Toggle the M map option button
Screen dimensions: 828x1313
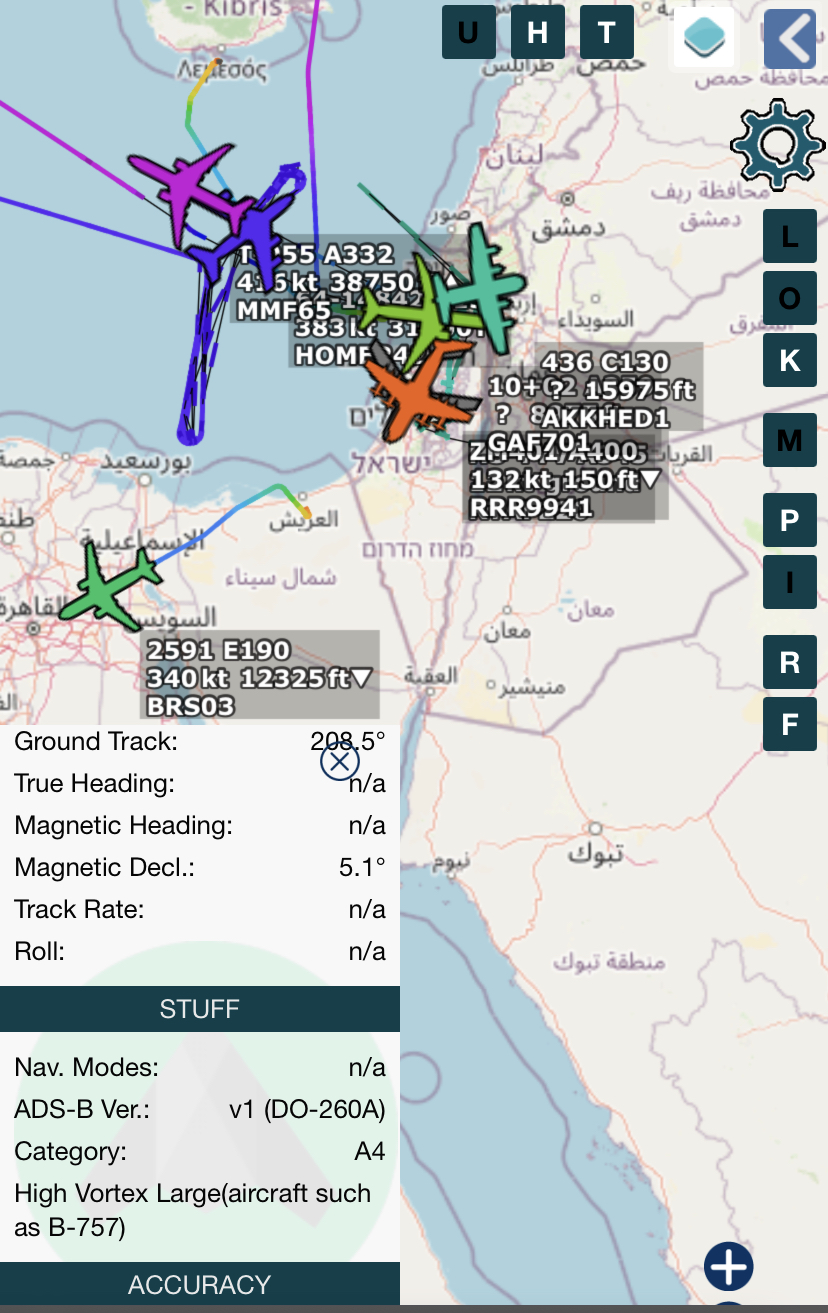coord(790,440)
